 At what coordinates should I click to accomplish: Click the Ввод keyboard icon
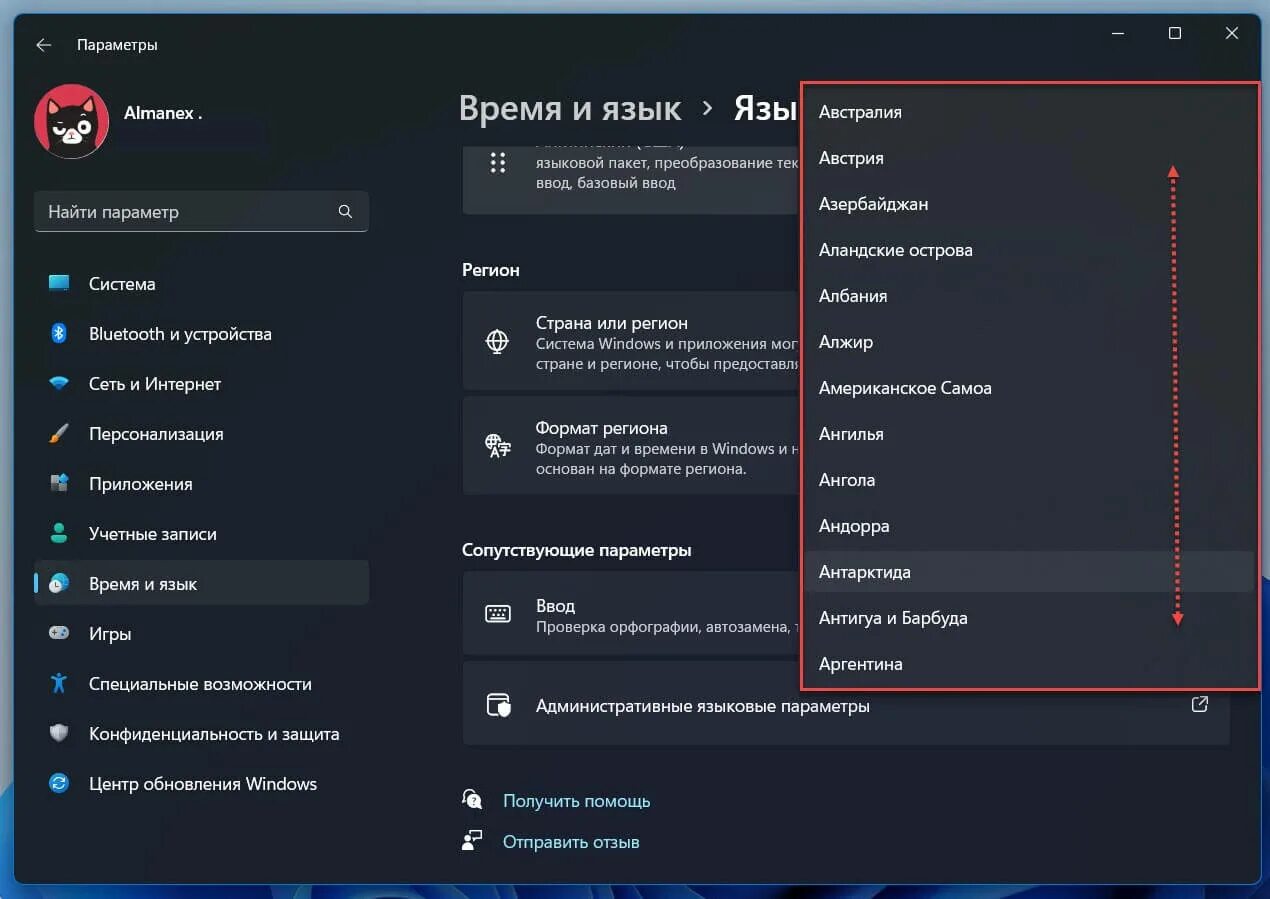[498, 614]
